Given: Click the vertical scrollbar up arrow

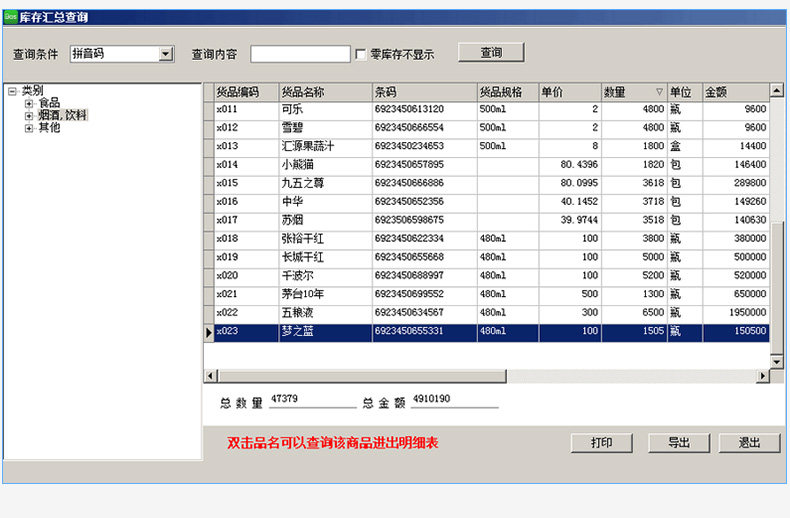Looking at the screenshot, I should 776,91.
